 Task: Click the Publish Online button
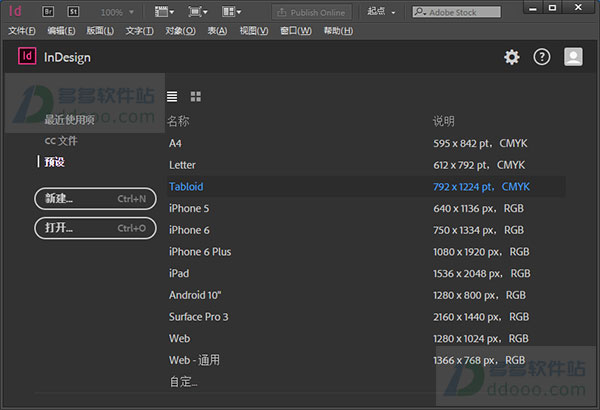pos(311,12)
